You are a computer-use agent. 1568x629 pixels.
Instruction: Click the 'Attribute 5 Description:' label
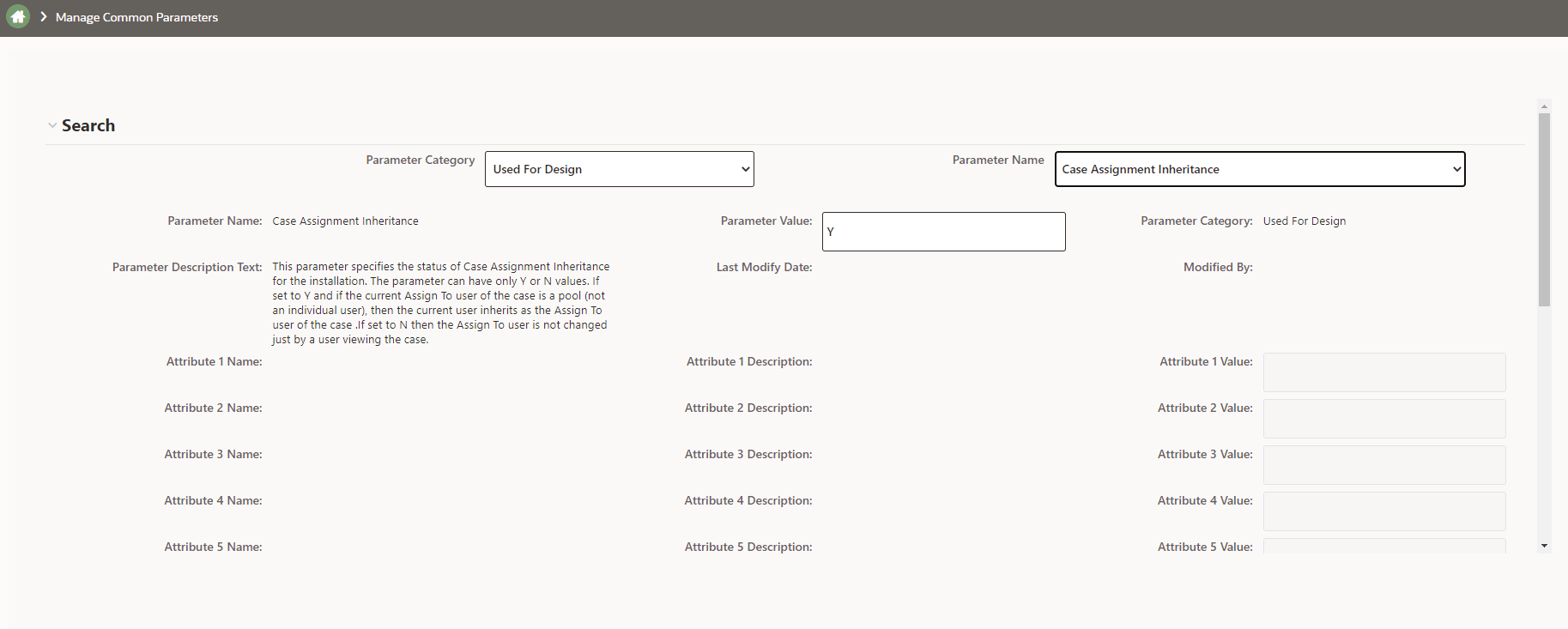pyautogui.click(x=748, y=547)
